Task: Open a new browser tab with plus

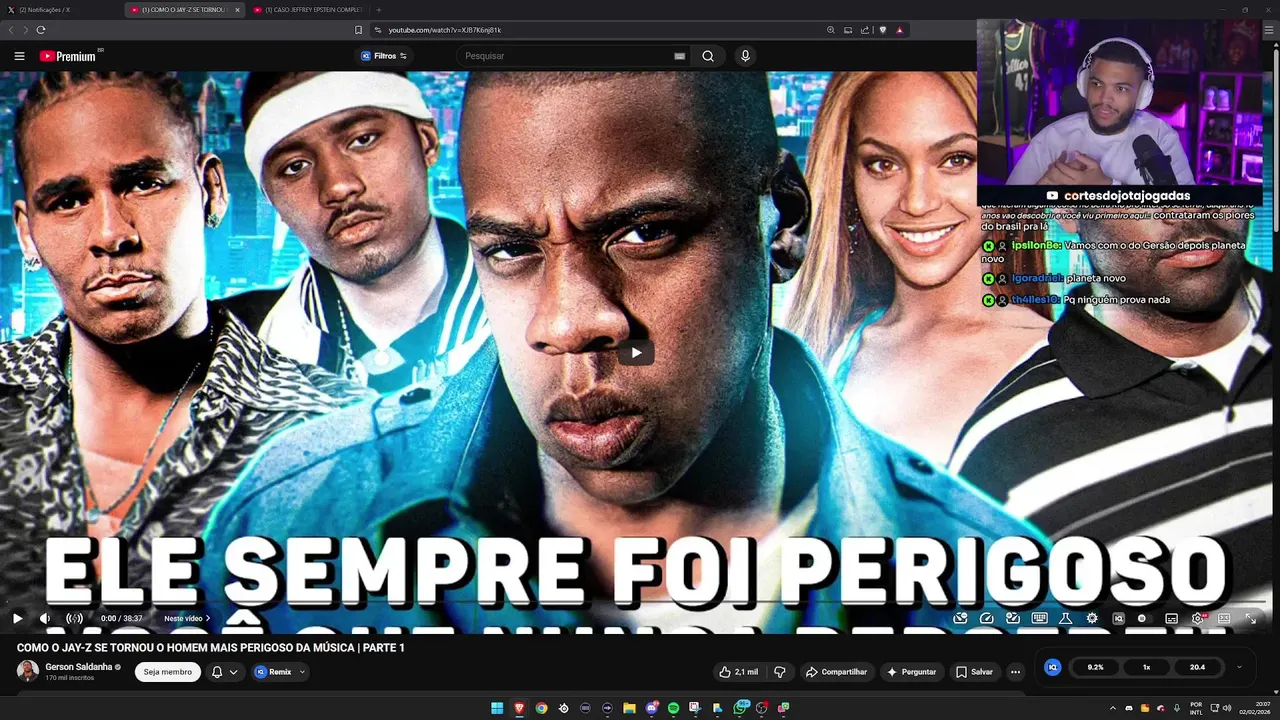Action: 378,10
